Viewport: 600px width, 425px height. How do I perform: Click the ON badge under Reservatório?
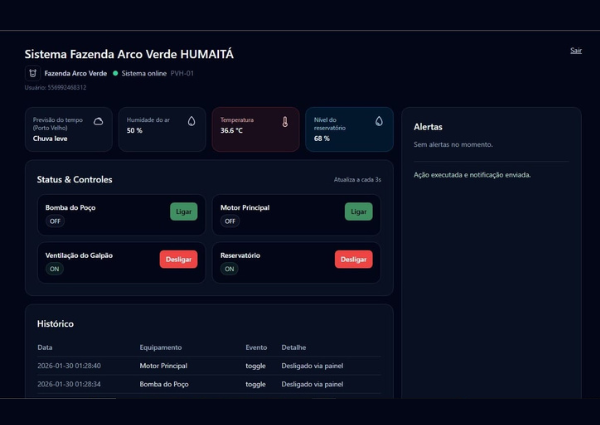230,269
